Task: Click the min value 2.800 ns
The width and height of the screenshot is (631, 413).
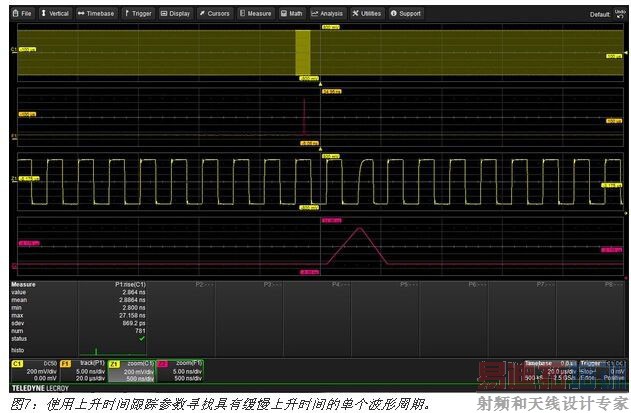Action: [x=134, y=308]
